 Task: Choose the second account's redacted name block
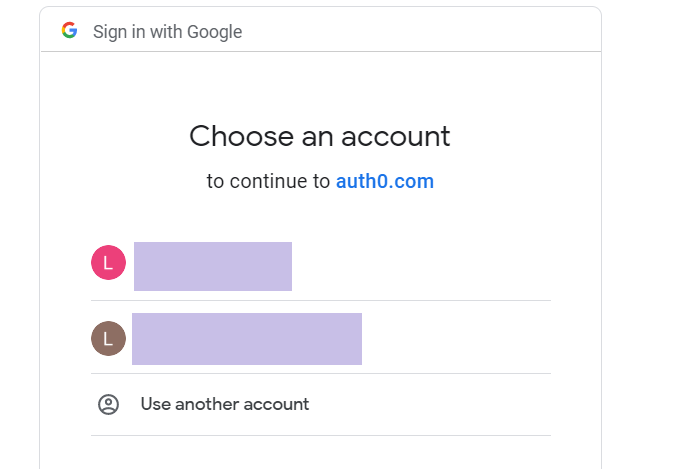point(247,338)
